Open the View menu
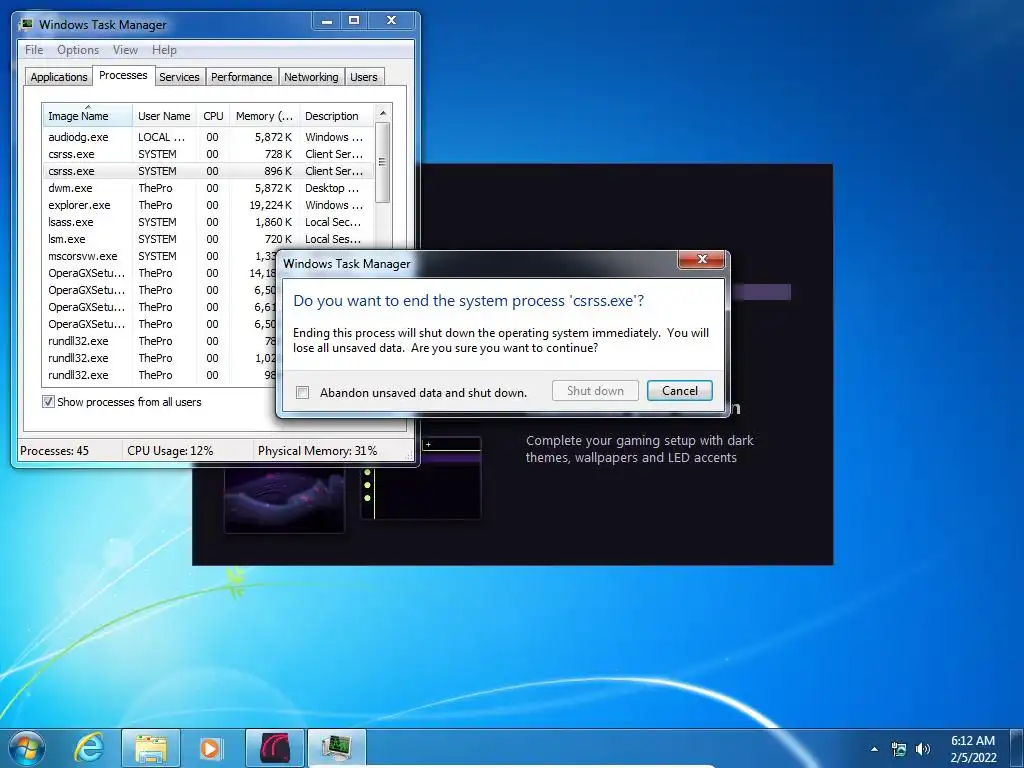 pos(125,50)
